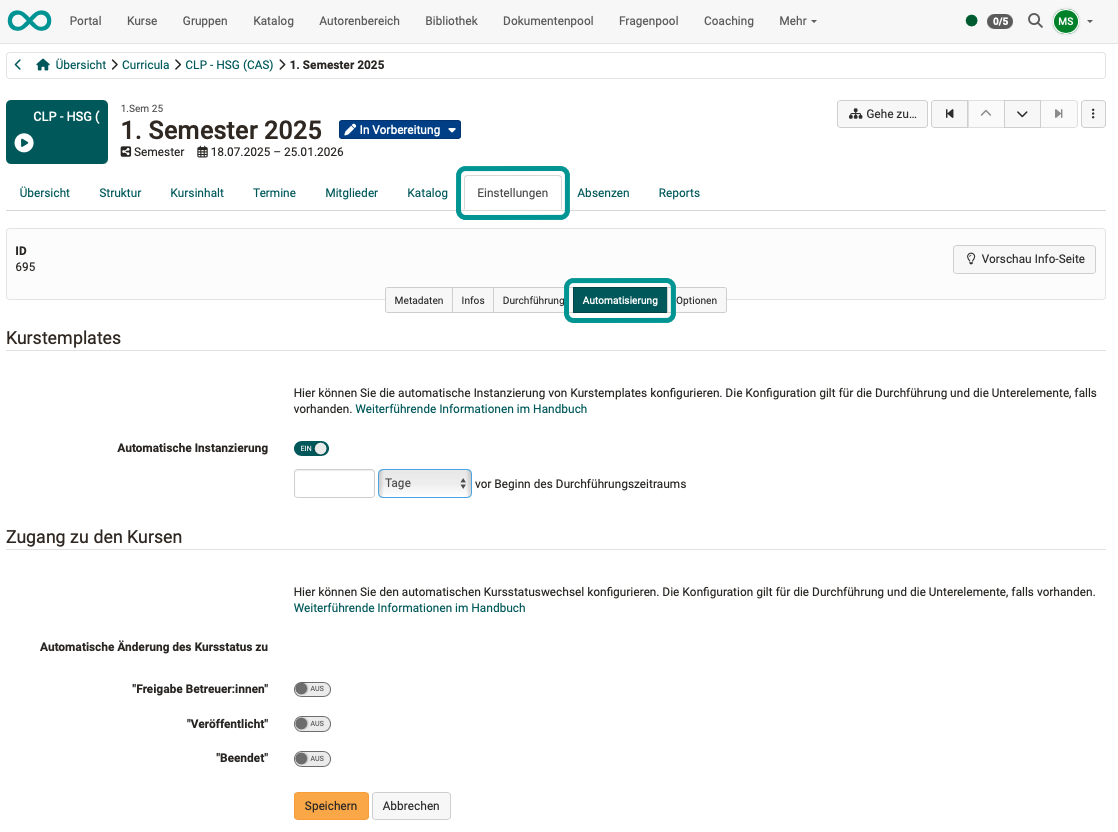The height and width of the screenshot is (832, 1118).
Task: Enable the Veröffentlicht status toggle
Action: tap(311, 723)
